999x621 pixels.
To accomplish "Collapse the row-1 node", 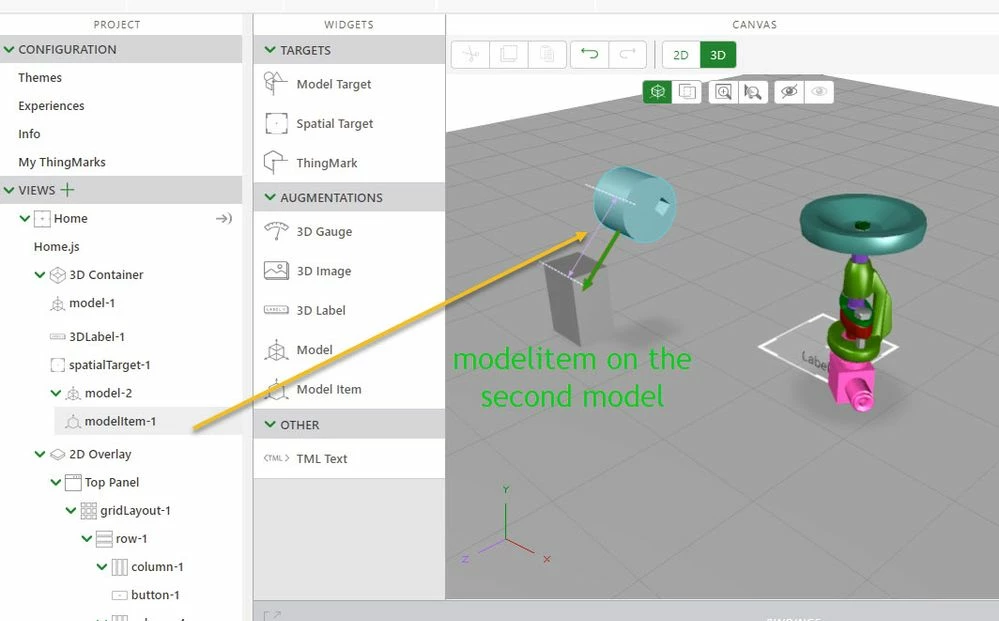I will click(87, 538).
